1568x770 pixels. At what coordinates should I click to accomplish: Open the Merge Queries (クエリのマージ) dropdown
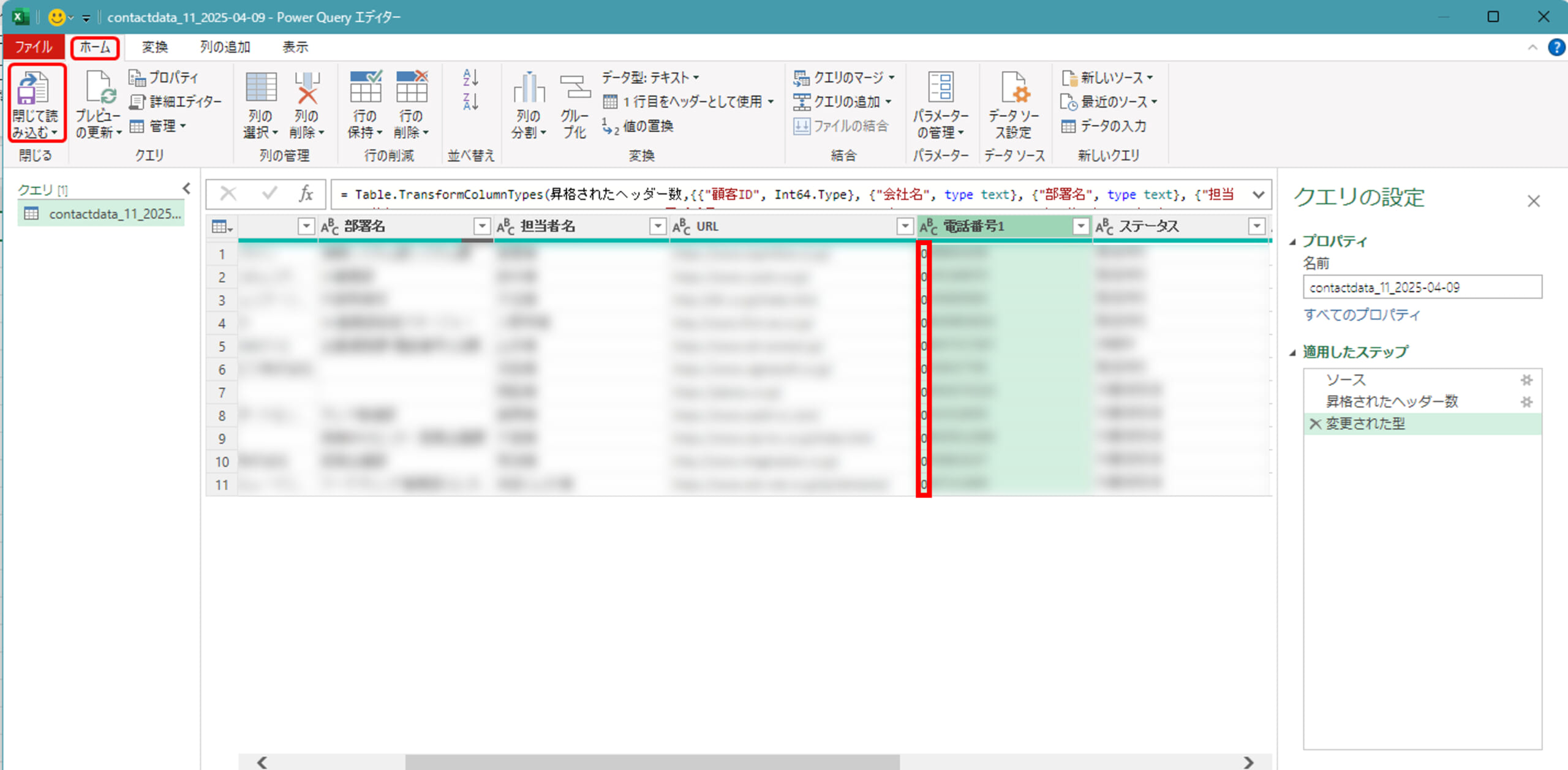[x=844, y=78]
